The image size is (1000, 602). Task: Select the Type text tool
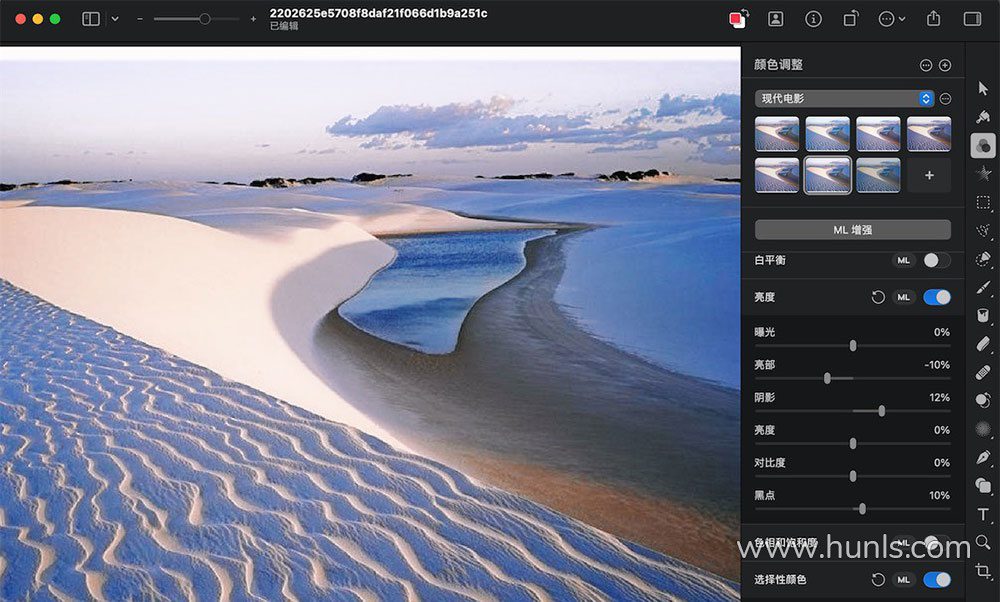click(983, 515)
